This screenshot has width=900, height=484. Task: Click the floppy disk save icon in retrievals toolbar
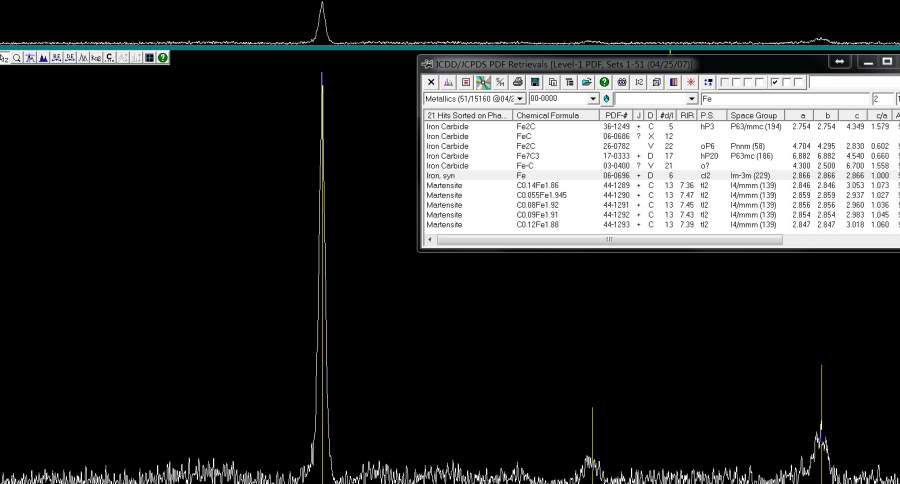point(536,82)
